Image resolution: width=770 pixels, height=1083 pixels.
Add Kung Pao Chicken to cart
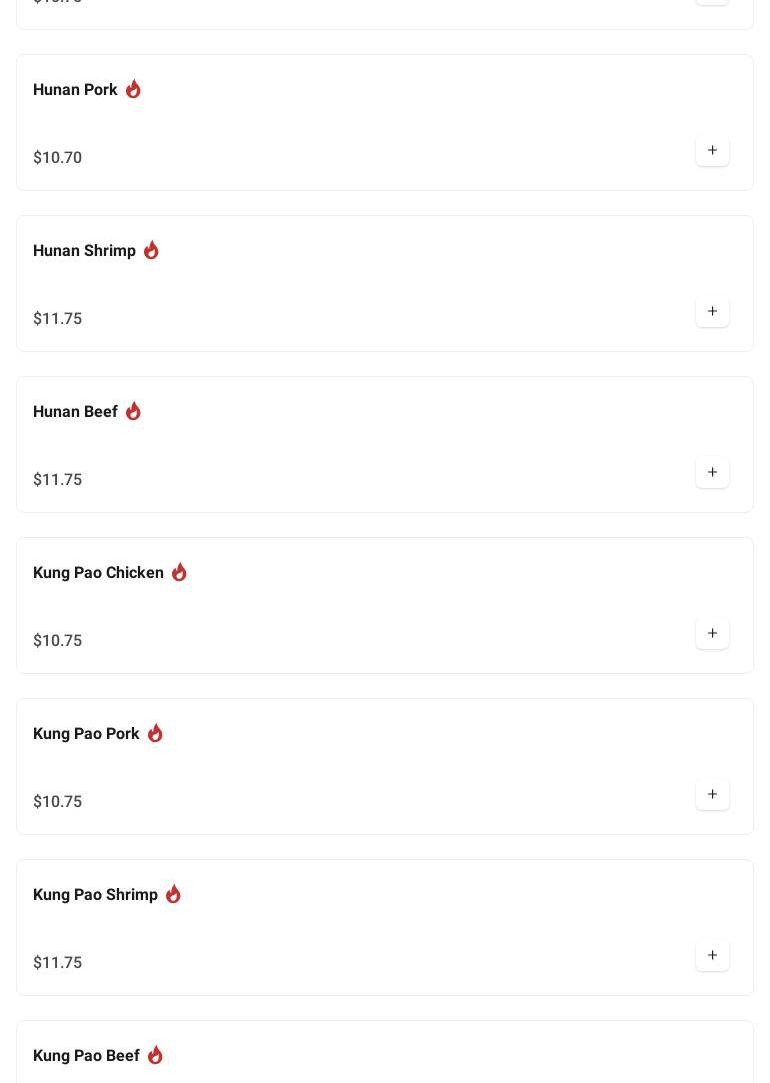(x=712, y=634)
